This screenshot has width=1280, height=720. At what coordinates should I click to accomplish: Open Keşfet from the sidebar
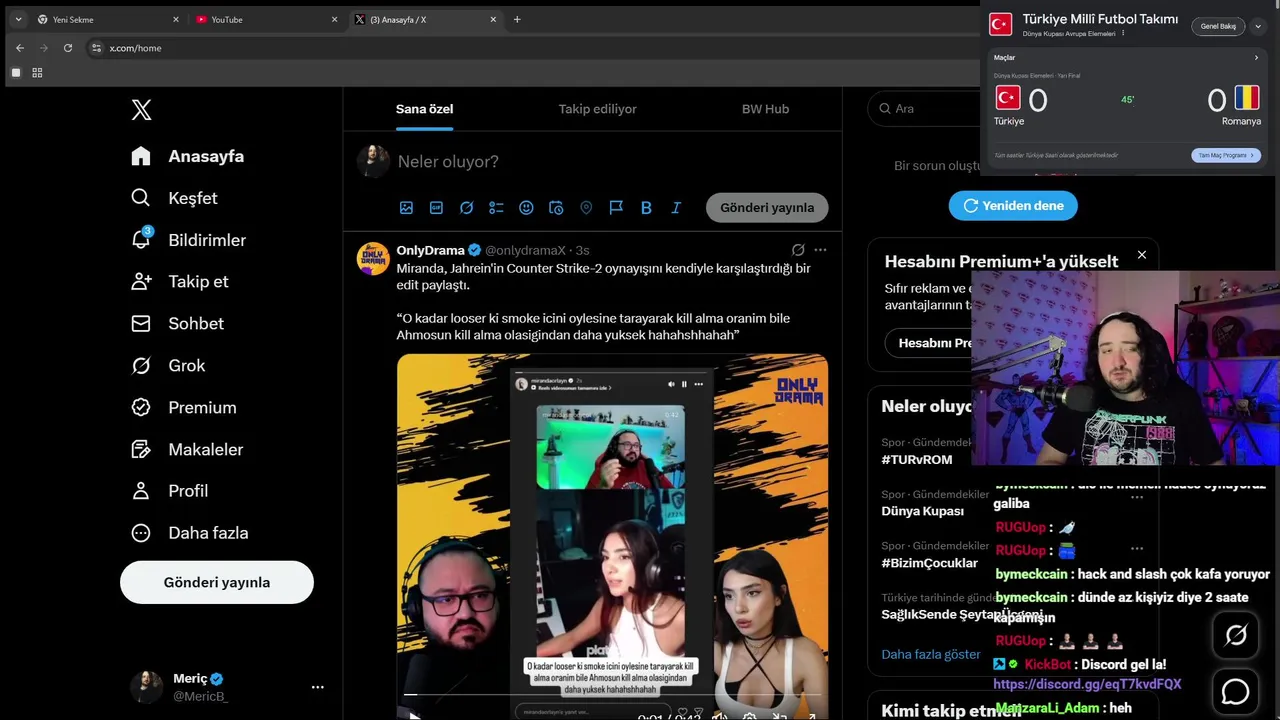tap(174, 198)
